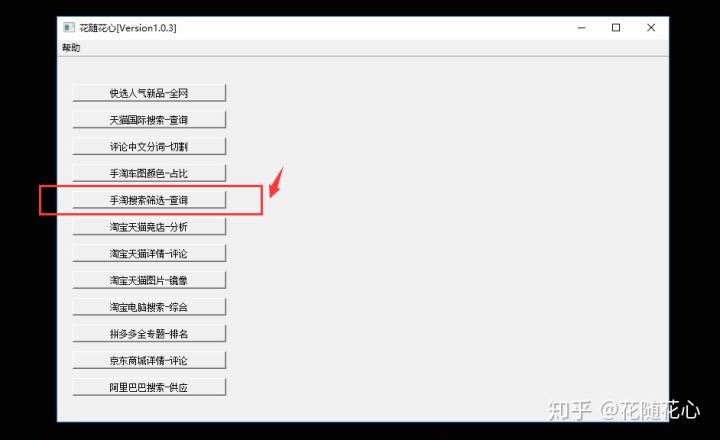
Task: Start 淘宝天猫详情-评论 function
Action: click(149, 254)
